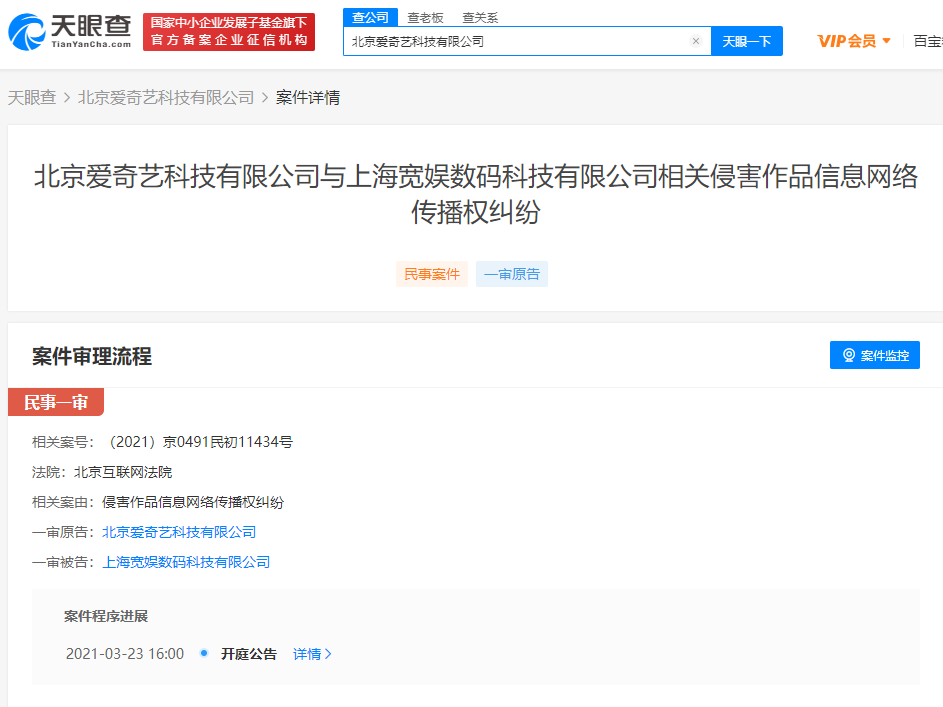Click the 一审原告 tag

pos(512,274)
